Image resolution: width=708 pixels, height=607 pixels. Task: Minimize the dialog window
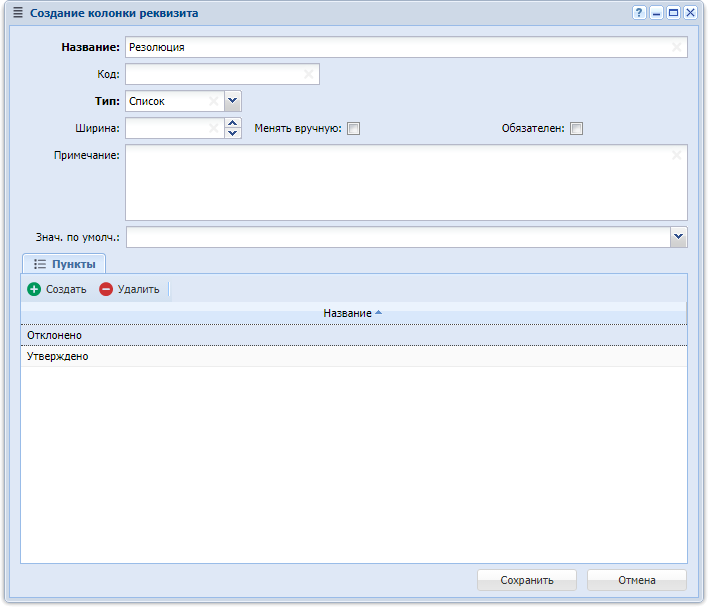(656, 13)
